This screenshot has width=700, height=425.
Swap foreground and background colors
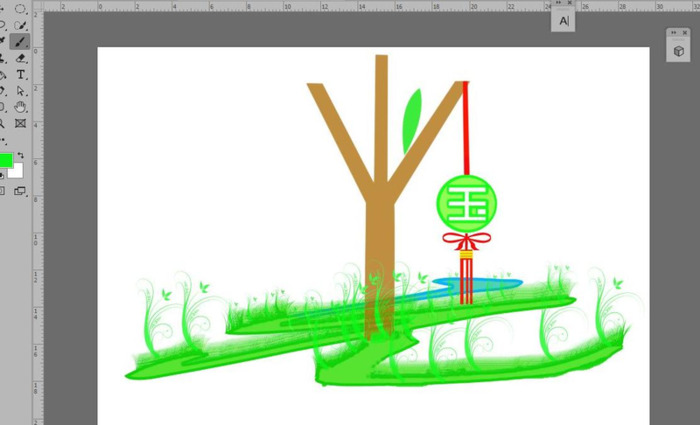20,155
